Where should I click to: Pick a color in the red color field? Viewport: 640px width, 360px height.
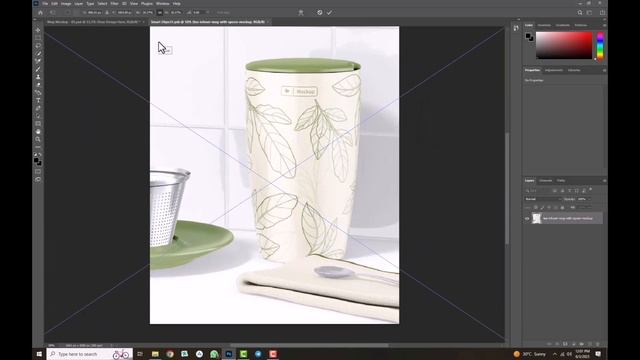[564, 45]
